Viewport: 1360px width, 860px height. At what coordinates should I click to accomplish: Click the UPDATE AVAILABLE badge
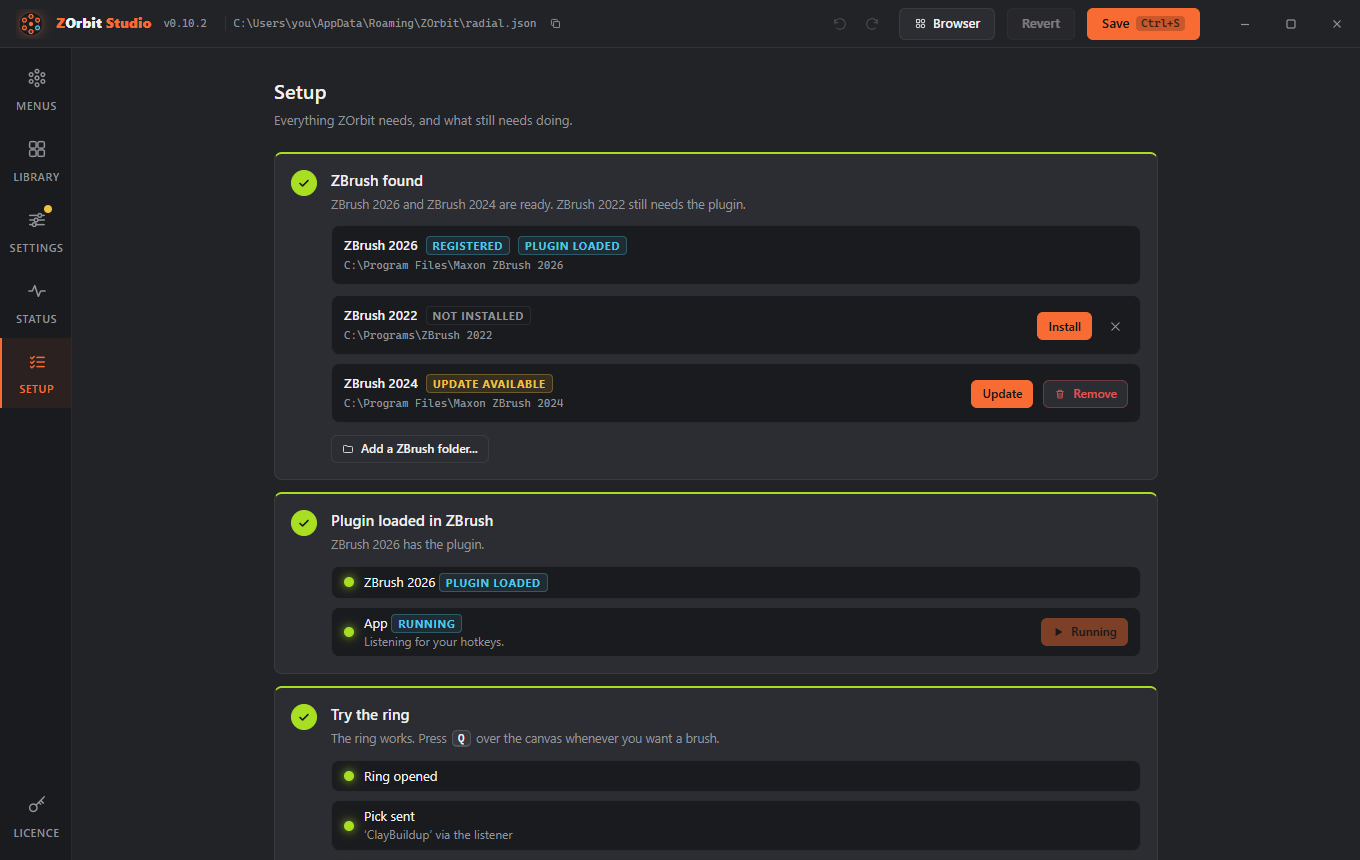[x=489, y=384]
